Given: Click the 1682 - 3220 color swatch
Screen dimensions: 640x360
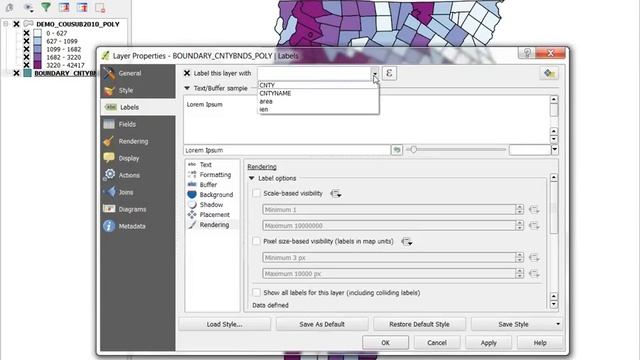Looking at the screenshot, I should click(x=38, y=57).
